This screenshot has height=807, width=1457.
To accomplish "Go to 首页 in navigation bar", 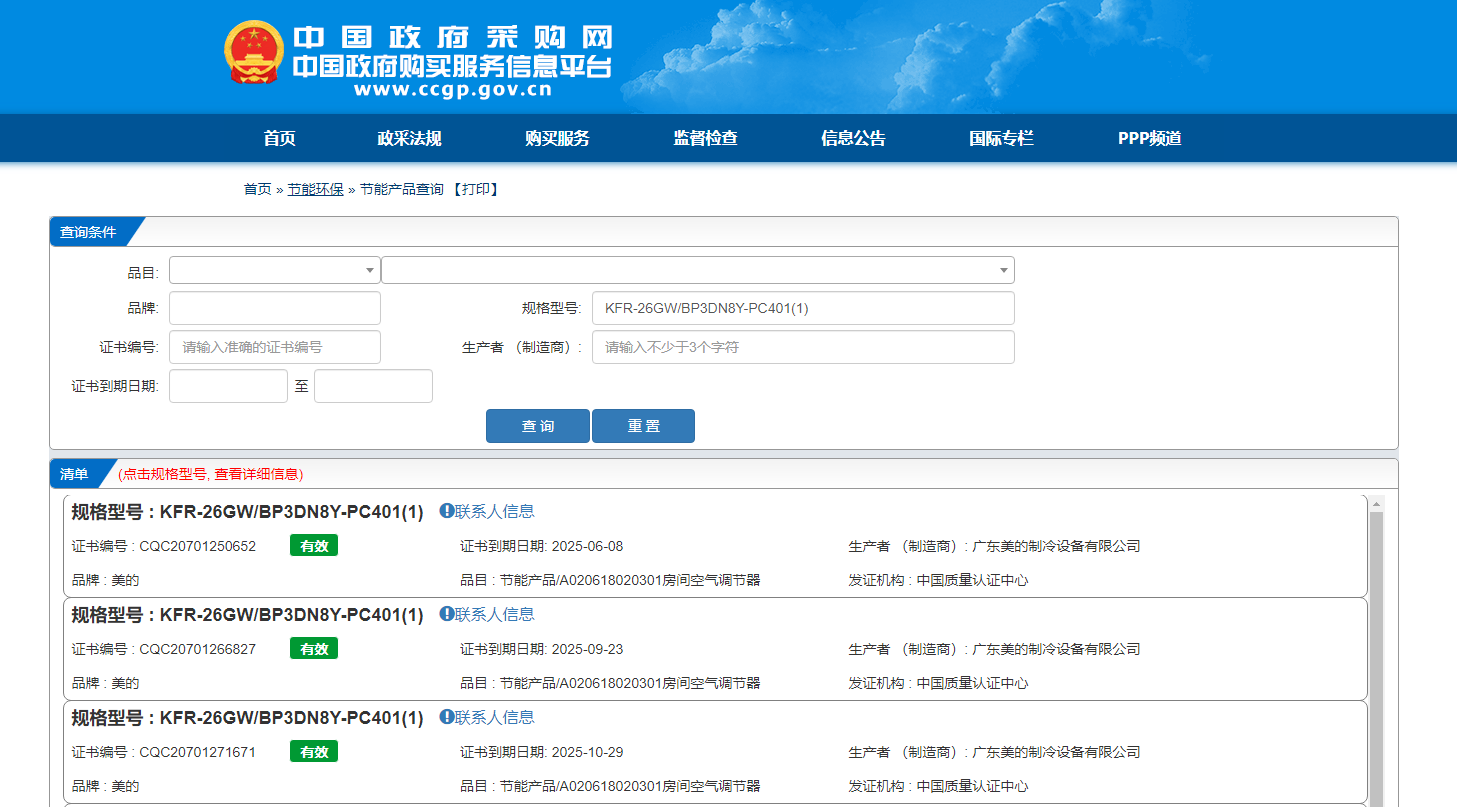I will tap(280, 139).
